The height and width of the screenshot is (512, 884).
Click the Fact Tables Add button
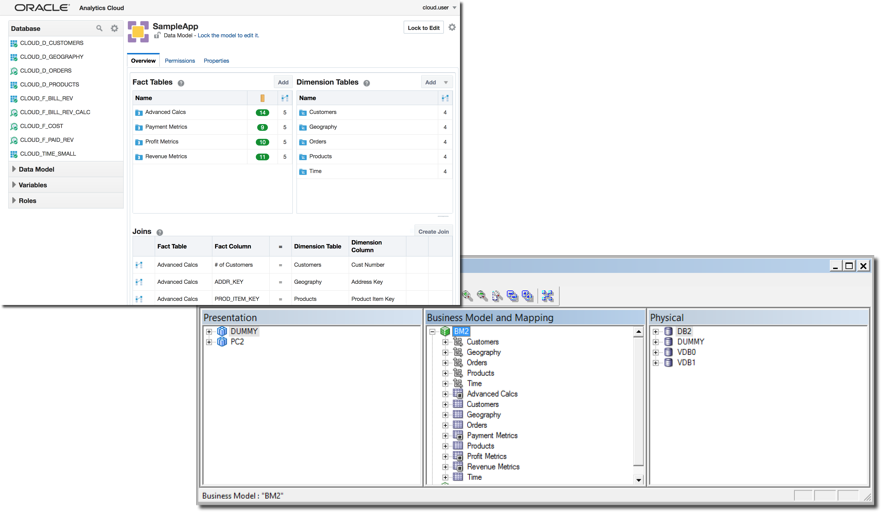point(283,82)
